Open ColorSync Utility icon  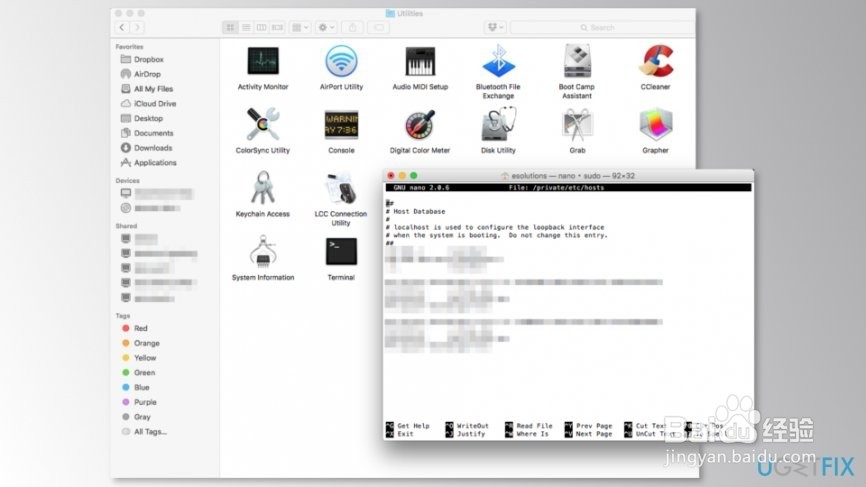coord(263,124)
